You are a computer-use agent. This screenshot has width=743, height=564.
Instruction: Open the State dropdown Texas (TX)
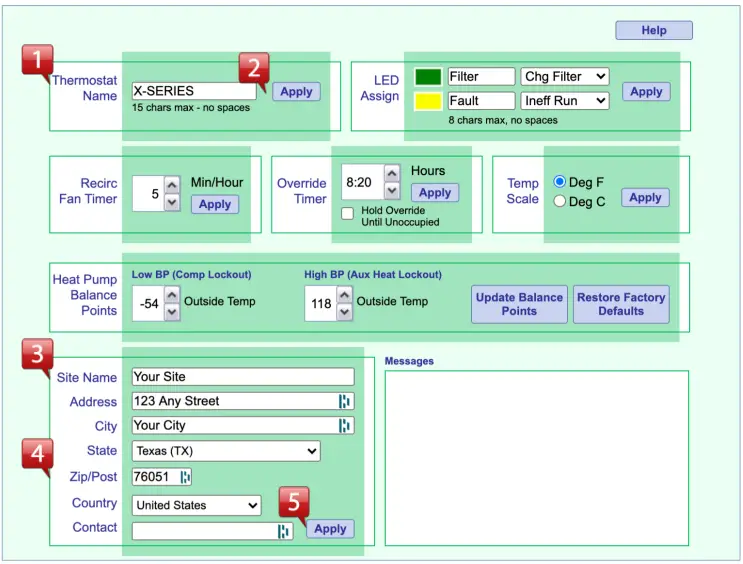(x=226, y=451)
